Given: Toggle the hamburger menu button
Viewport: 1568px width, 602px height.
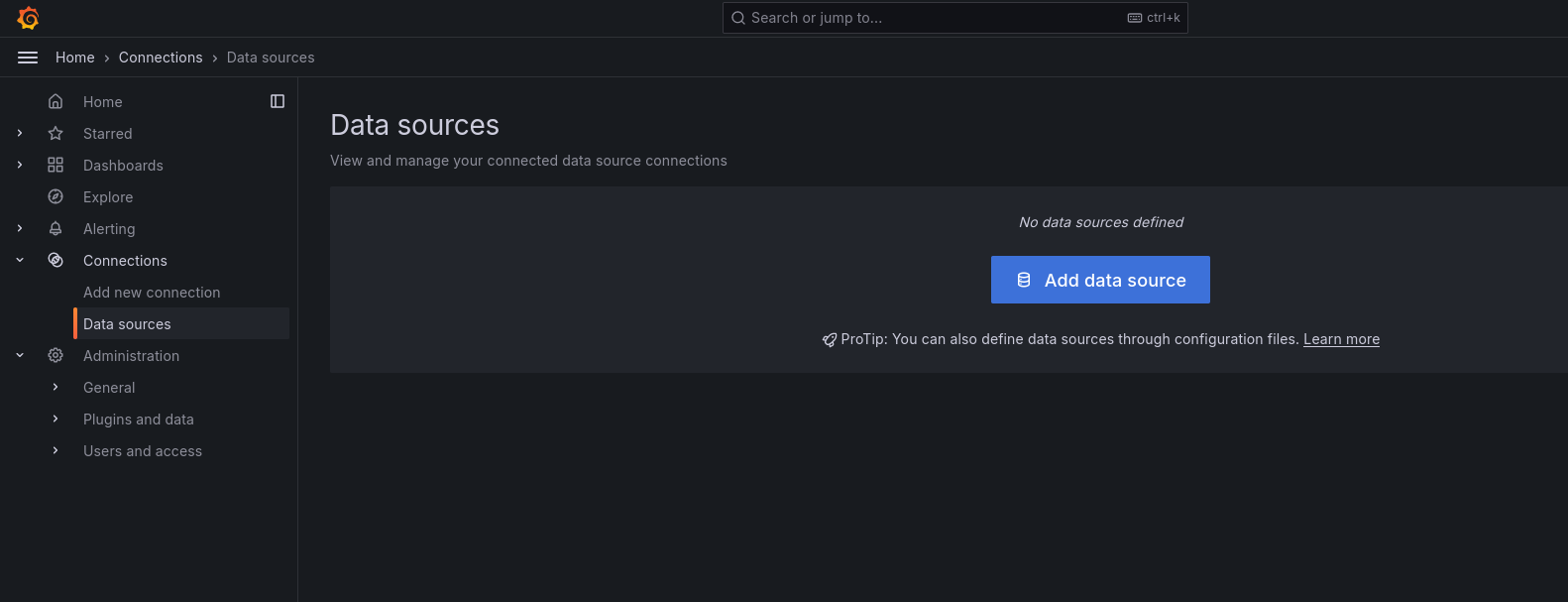Looking at the screenshot, I should coord(28,58).
